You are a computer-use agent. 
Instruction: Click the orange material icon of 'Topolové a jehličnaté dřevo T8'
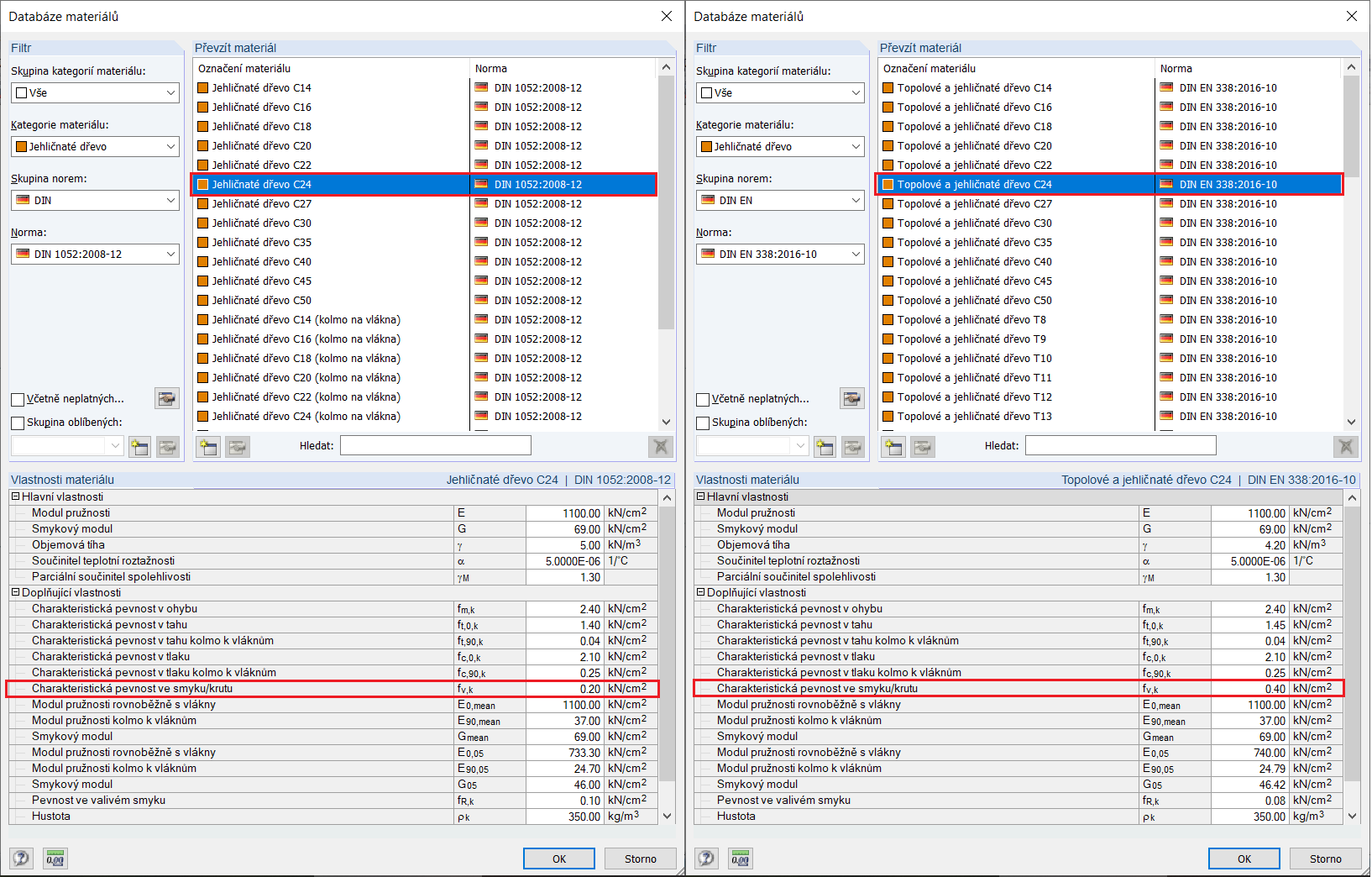coord(888,319)
